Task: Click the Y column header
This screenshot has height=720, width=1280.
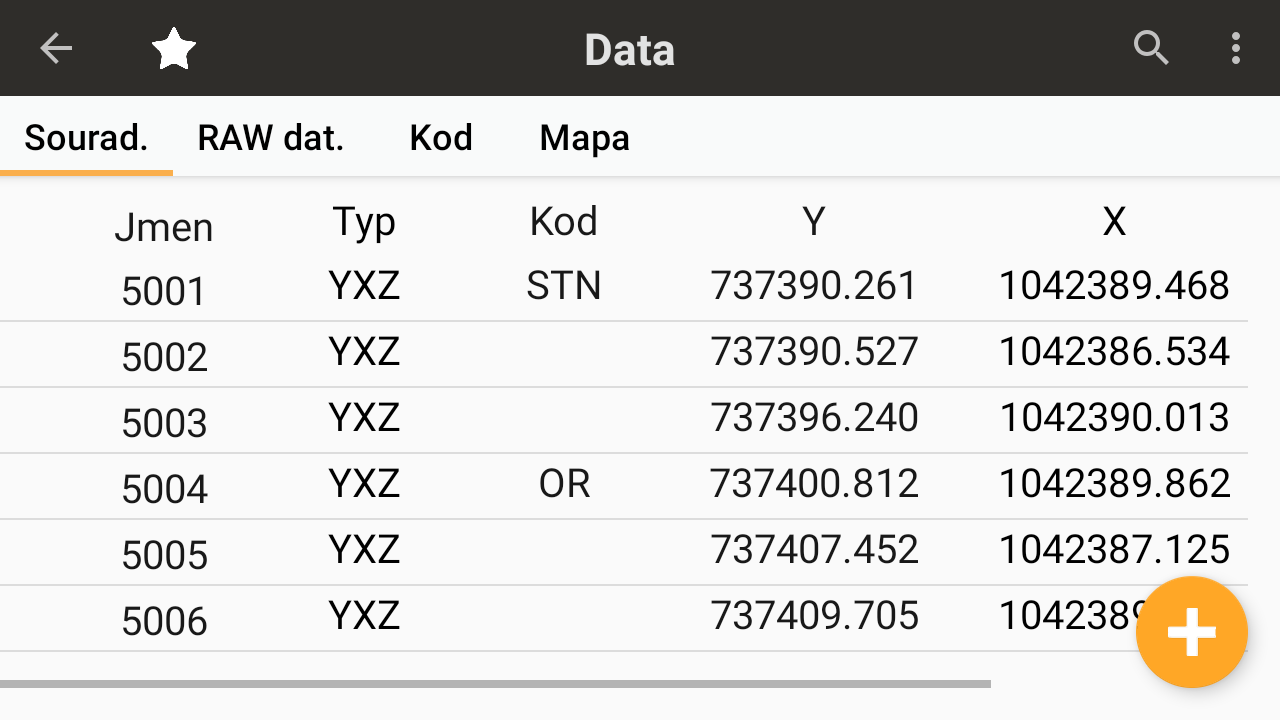Action: [814, 222]
